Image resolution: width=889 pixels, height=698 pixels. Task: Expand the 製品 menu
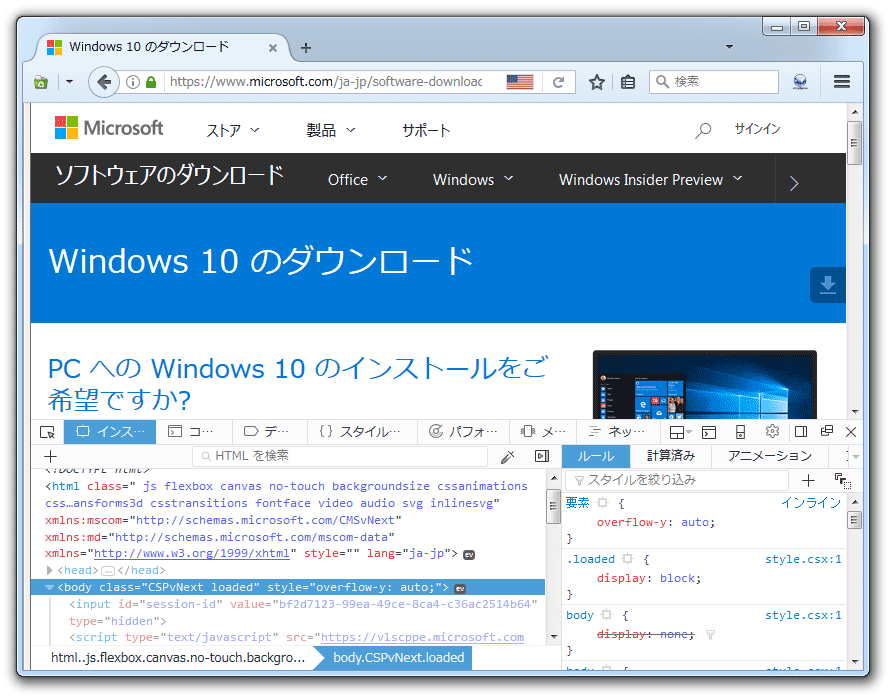coord(331,130)
